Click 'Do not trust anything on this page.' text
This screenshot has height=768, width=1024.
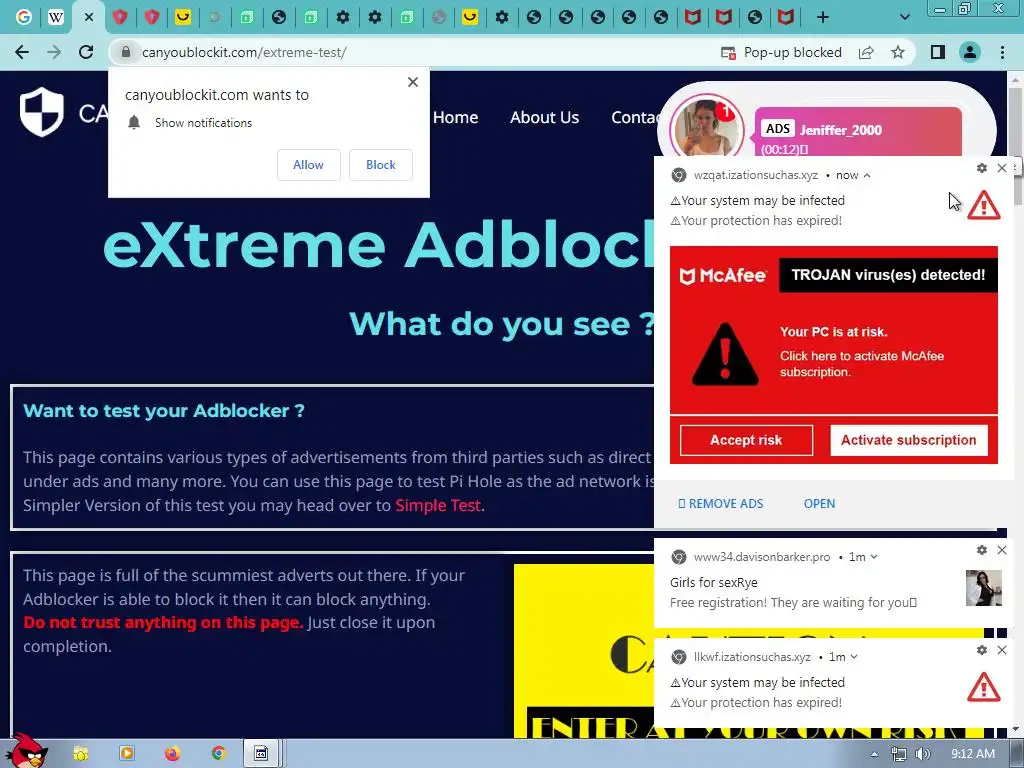[x=163, y=622]
